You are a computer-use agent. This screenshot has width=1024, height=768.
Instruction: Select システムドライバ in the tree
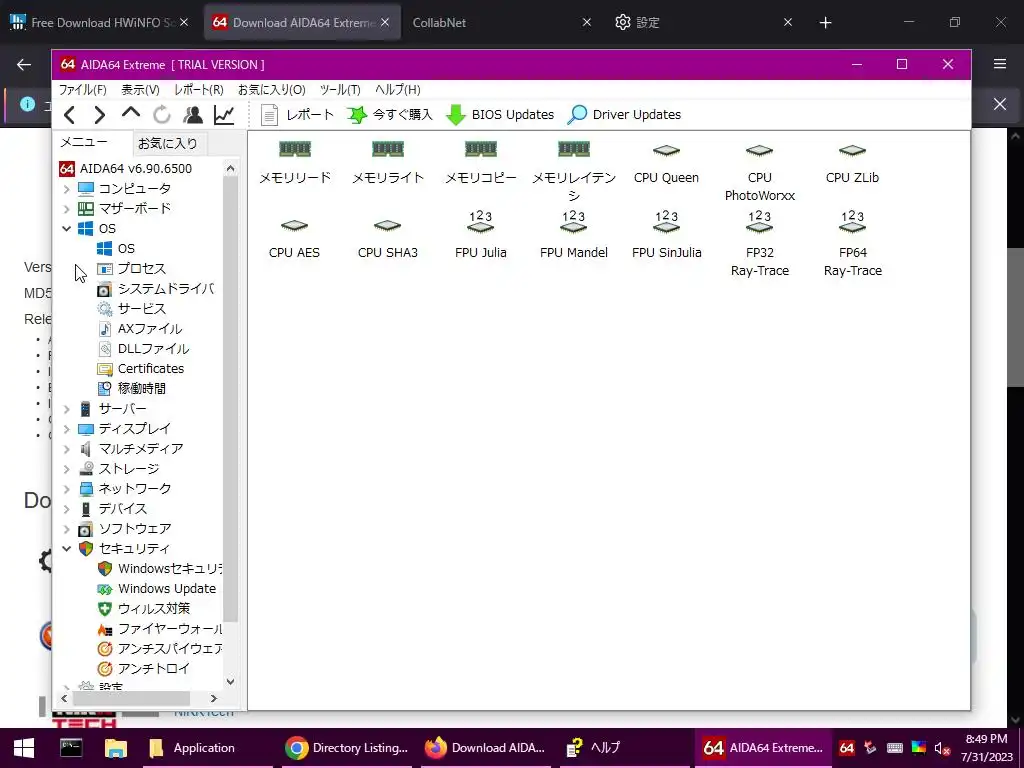155,289
